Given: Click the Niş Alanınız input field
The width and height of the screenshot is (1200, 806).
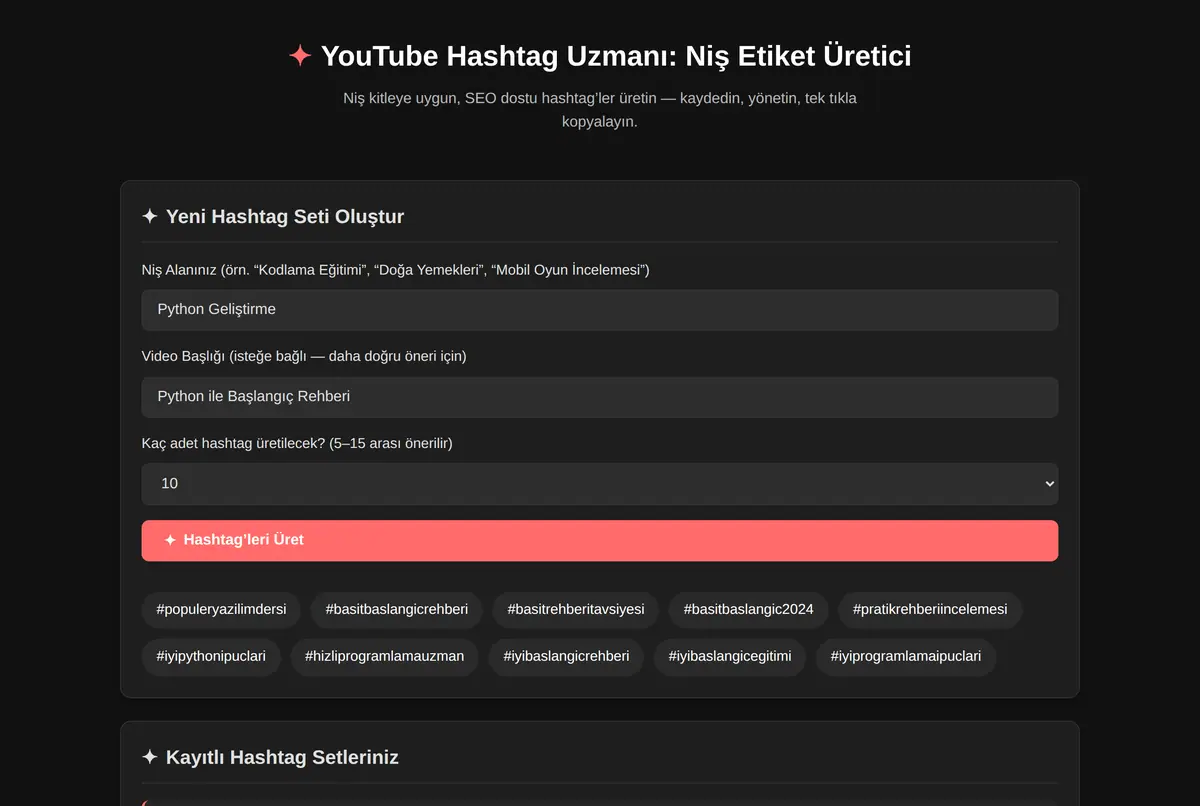Looking at the screenshot, I should 600,310.
